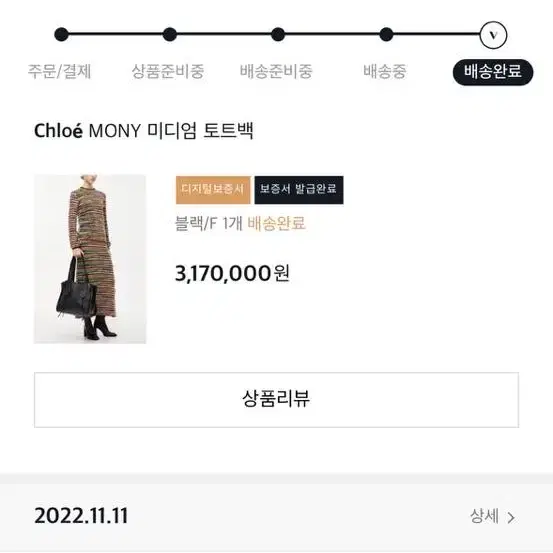Select the 배송준비중 step label
Image resolution: width=553 pixels, height=553 pixels.
pyautogui.click(x=276, y=71)
